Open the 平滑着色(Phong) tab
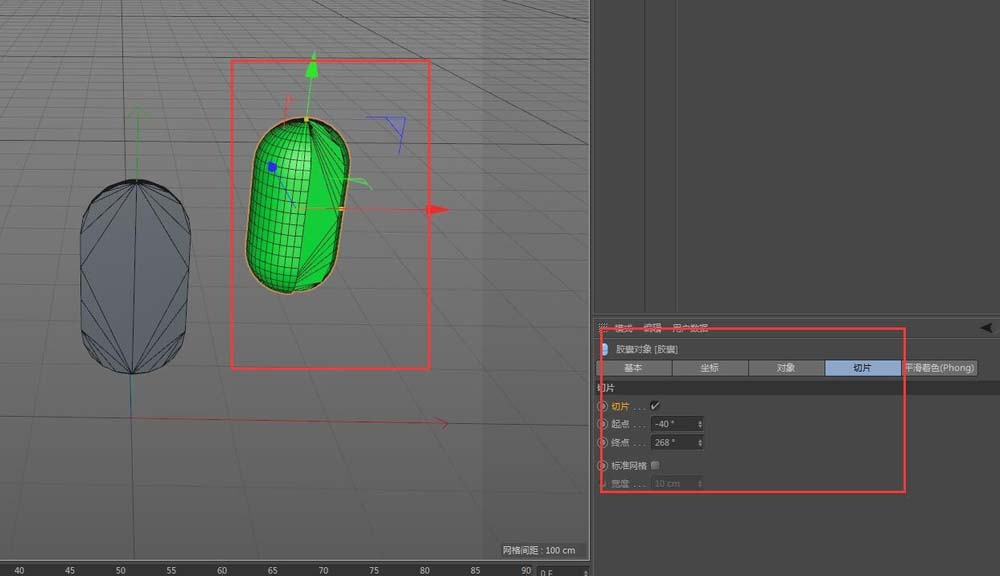The image size is (1000, 576). [938, 368]
